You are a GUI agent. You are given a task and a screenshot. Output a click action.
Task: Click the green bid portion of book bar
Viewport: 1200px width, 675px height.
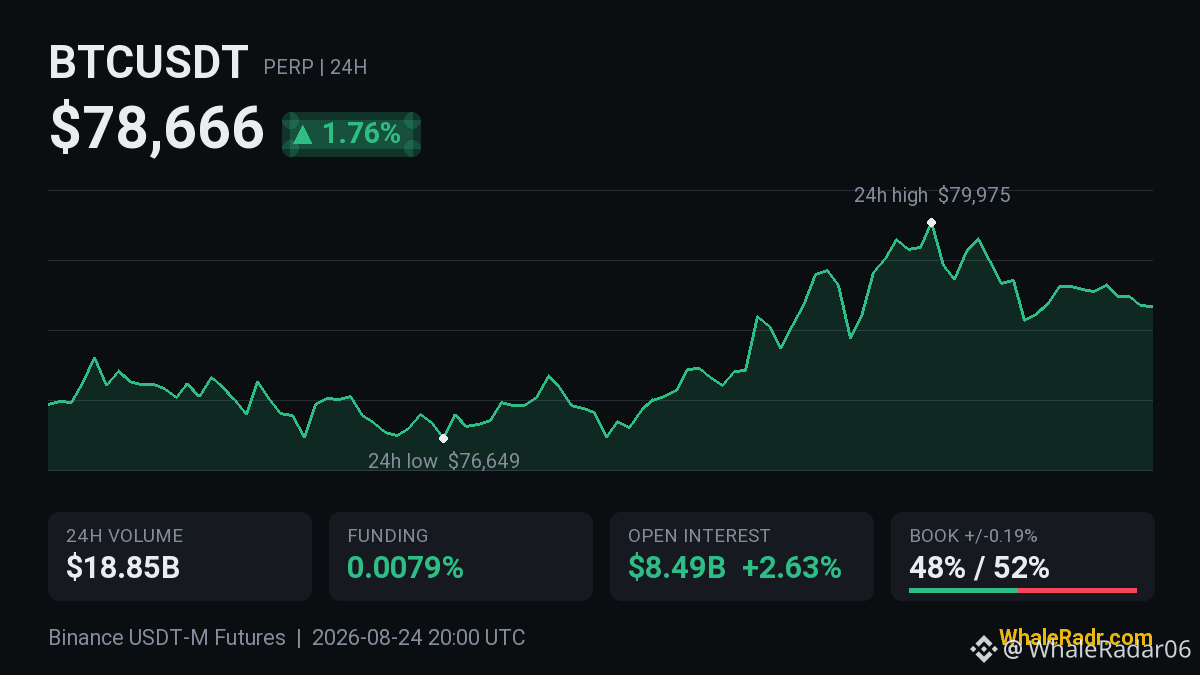[963, 590]
